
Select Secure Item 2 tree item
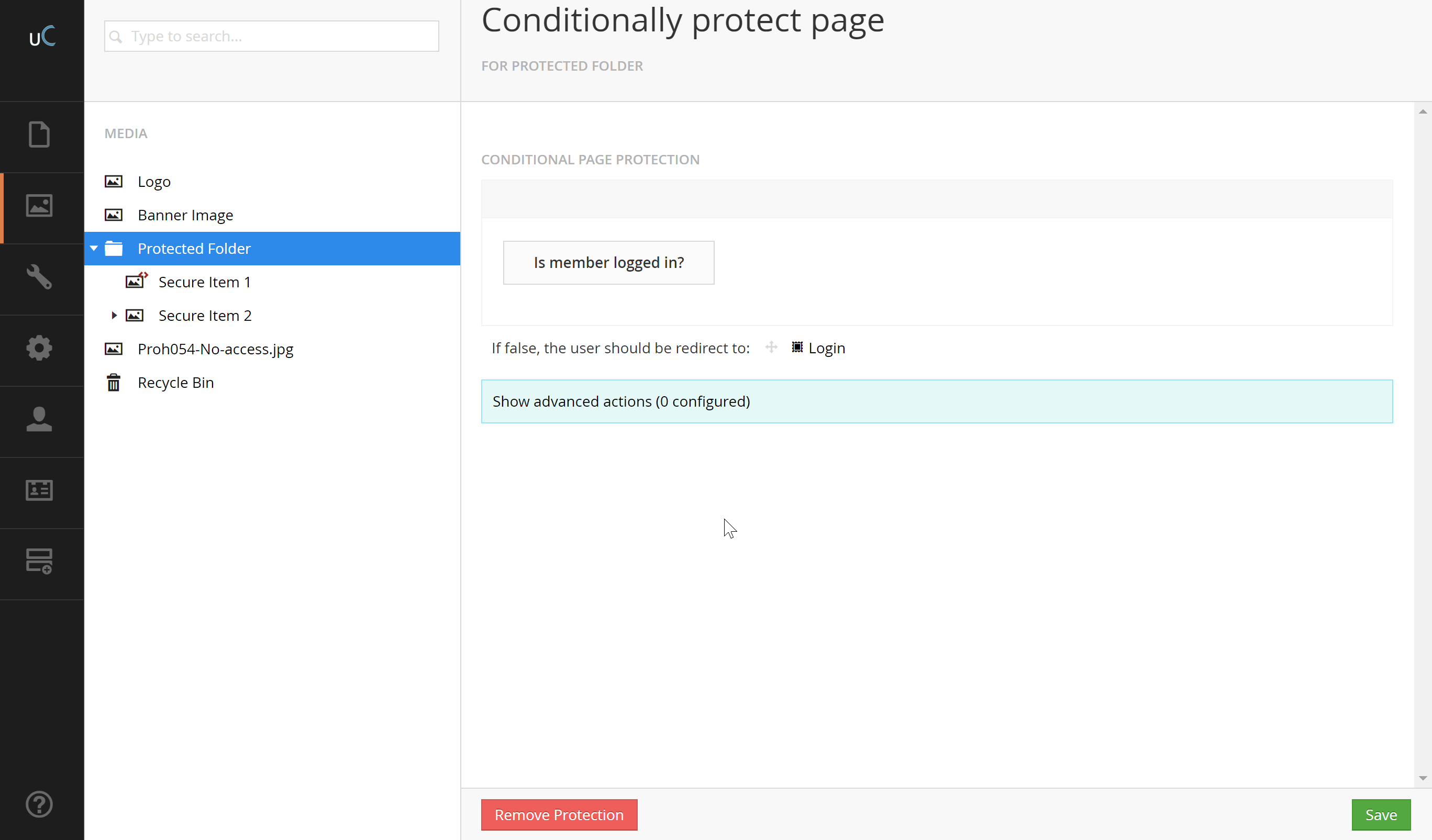pos(205,316)
